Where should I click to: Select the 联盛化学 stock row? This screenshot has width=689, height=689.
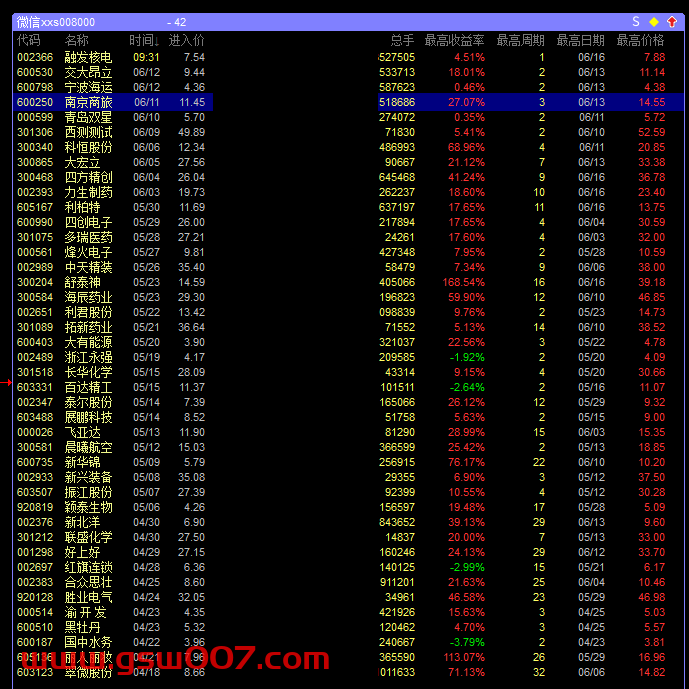click(348, 537)
